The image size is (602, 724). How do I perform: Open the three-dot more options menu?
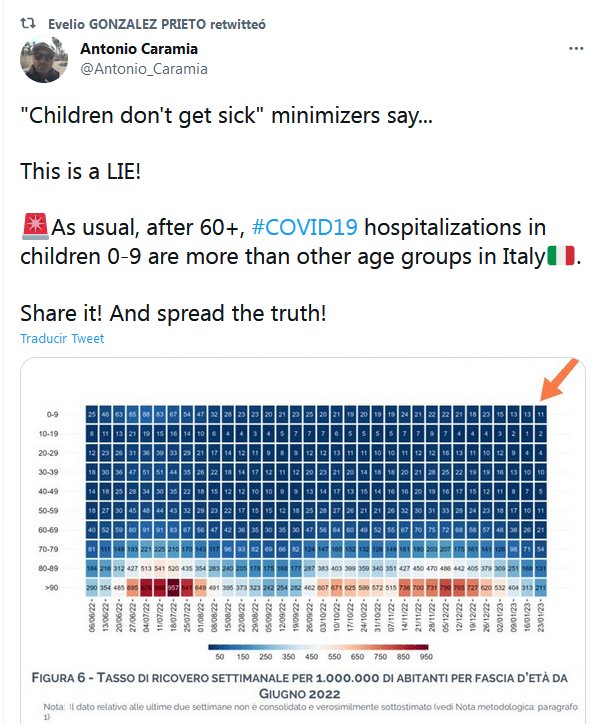click(x=575, y=49)
